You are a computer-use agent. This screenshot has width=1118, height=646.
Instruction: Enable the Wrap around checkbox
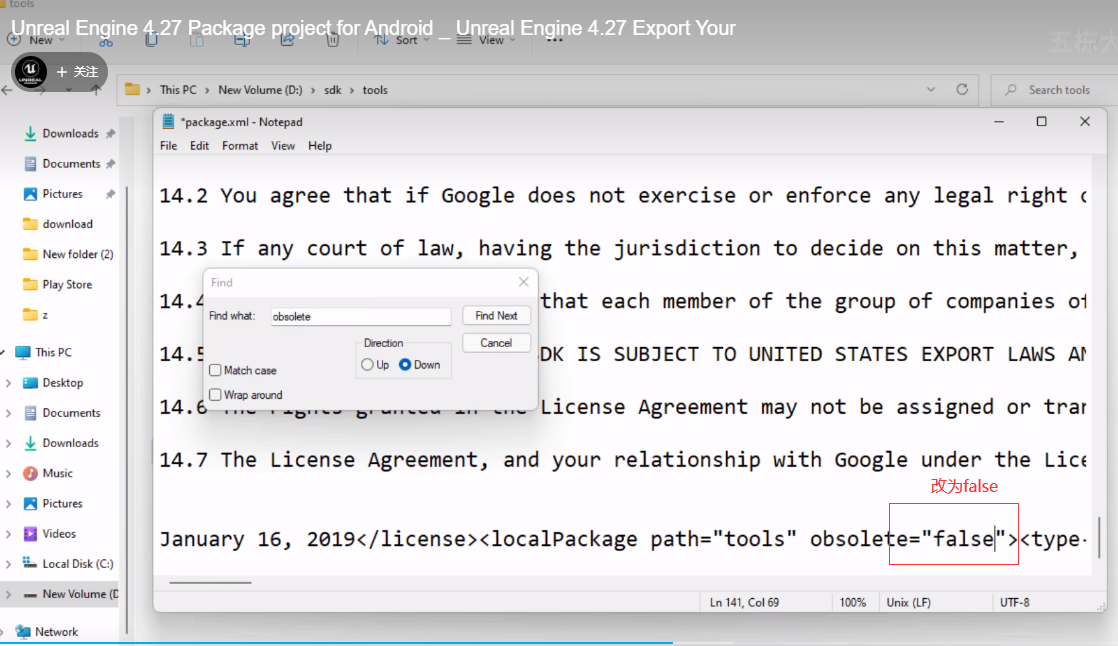point(215,394)
